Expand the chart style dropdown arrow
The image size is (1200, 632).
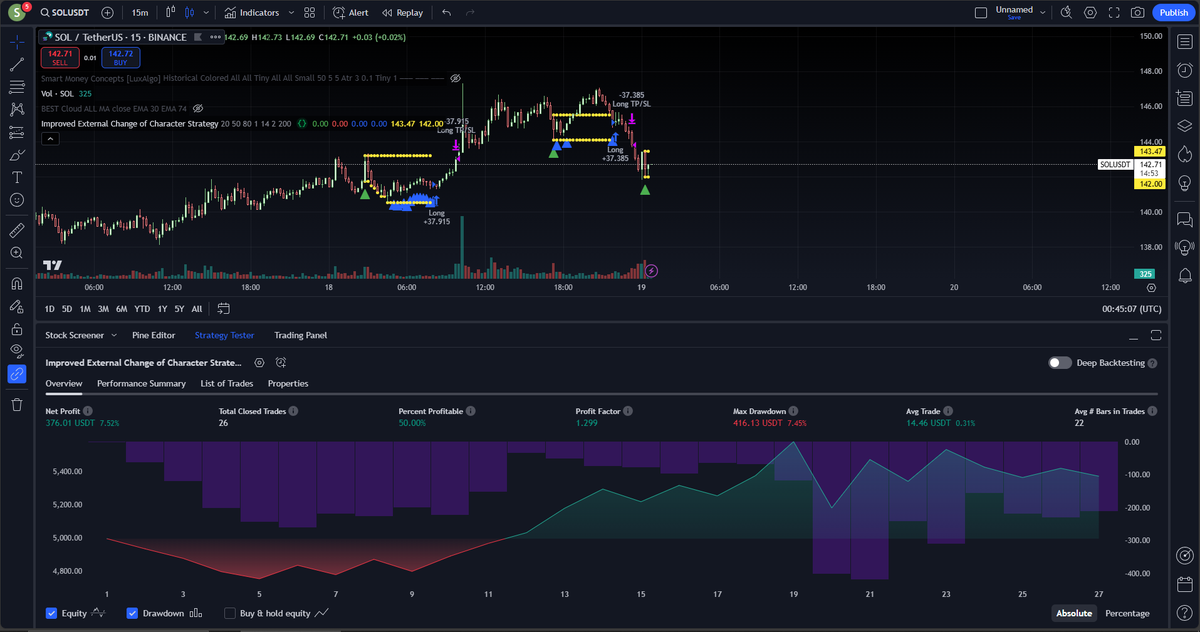206,13
